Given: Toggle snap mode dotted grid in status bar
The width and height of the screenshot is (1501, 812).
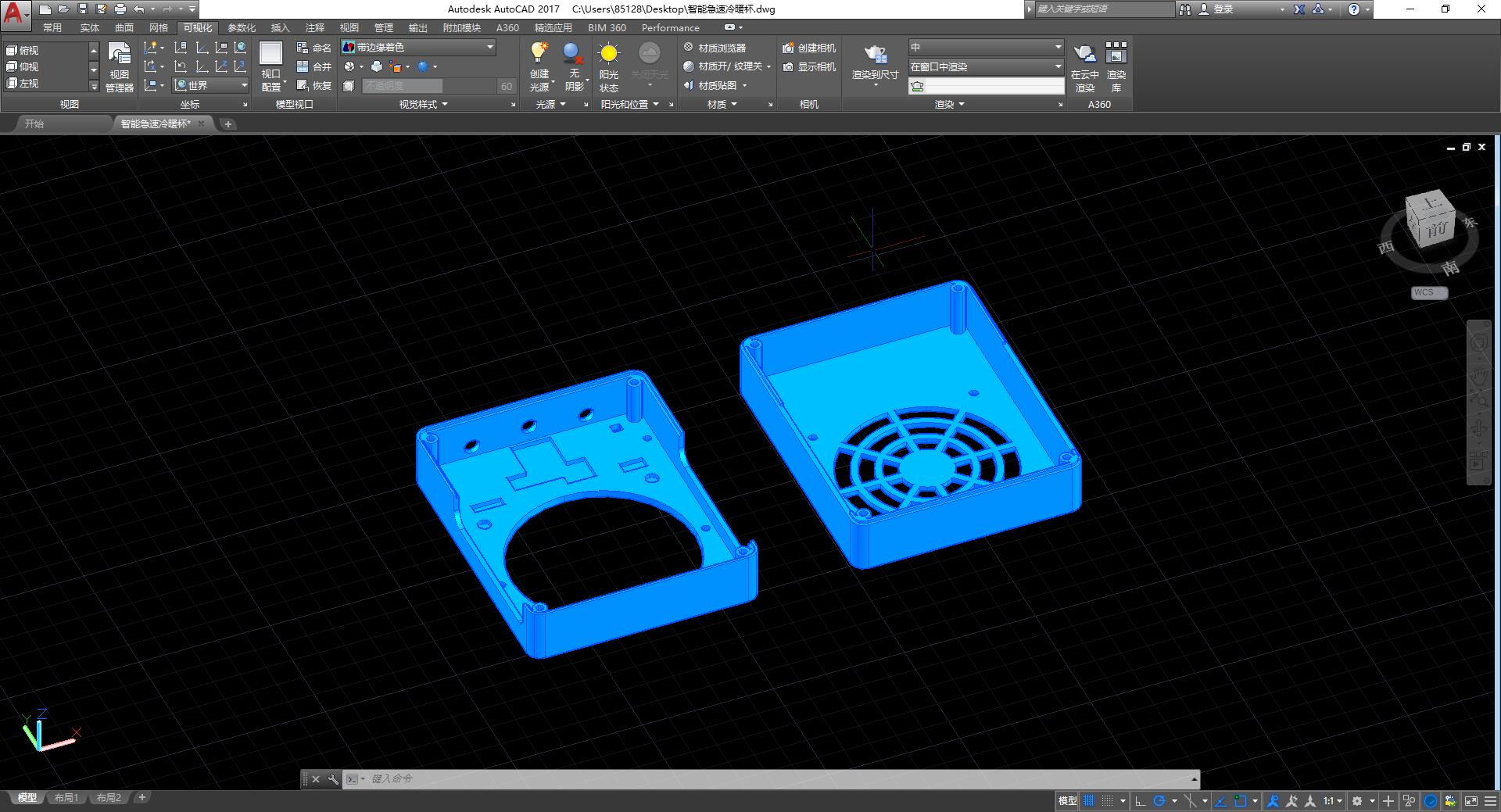Looking at the screenshot, I should (x=1107, y=801).
